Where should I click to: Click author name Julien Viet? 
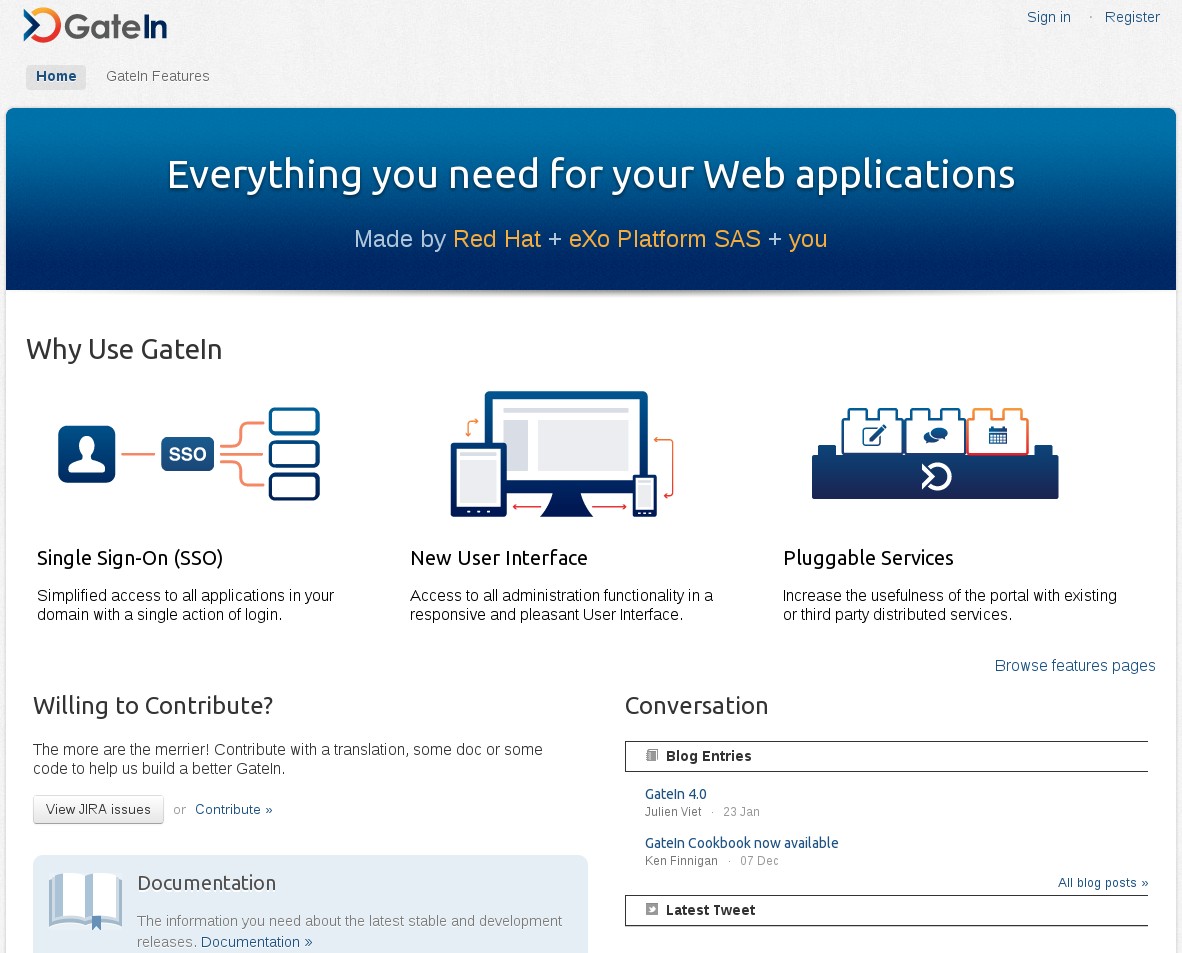coord(672,811)
